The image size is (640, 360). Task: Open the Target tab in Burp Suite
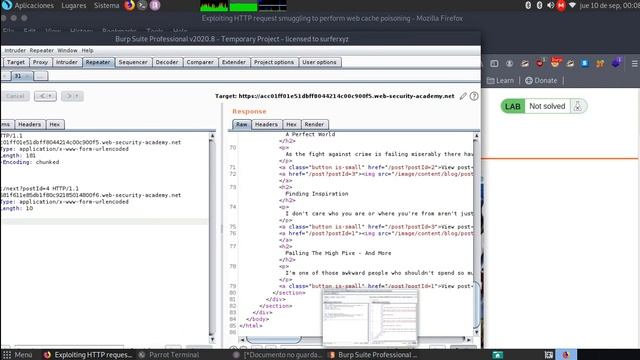click(16, 62)
